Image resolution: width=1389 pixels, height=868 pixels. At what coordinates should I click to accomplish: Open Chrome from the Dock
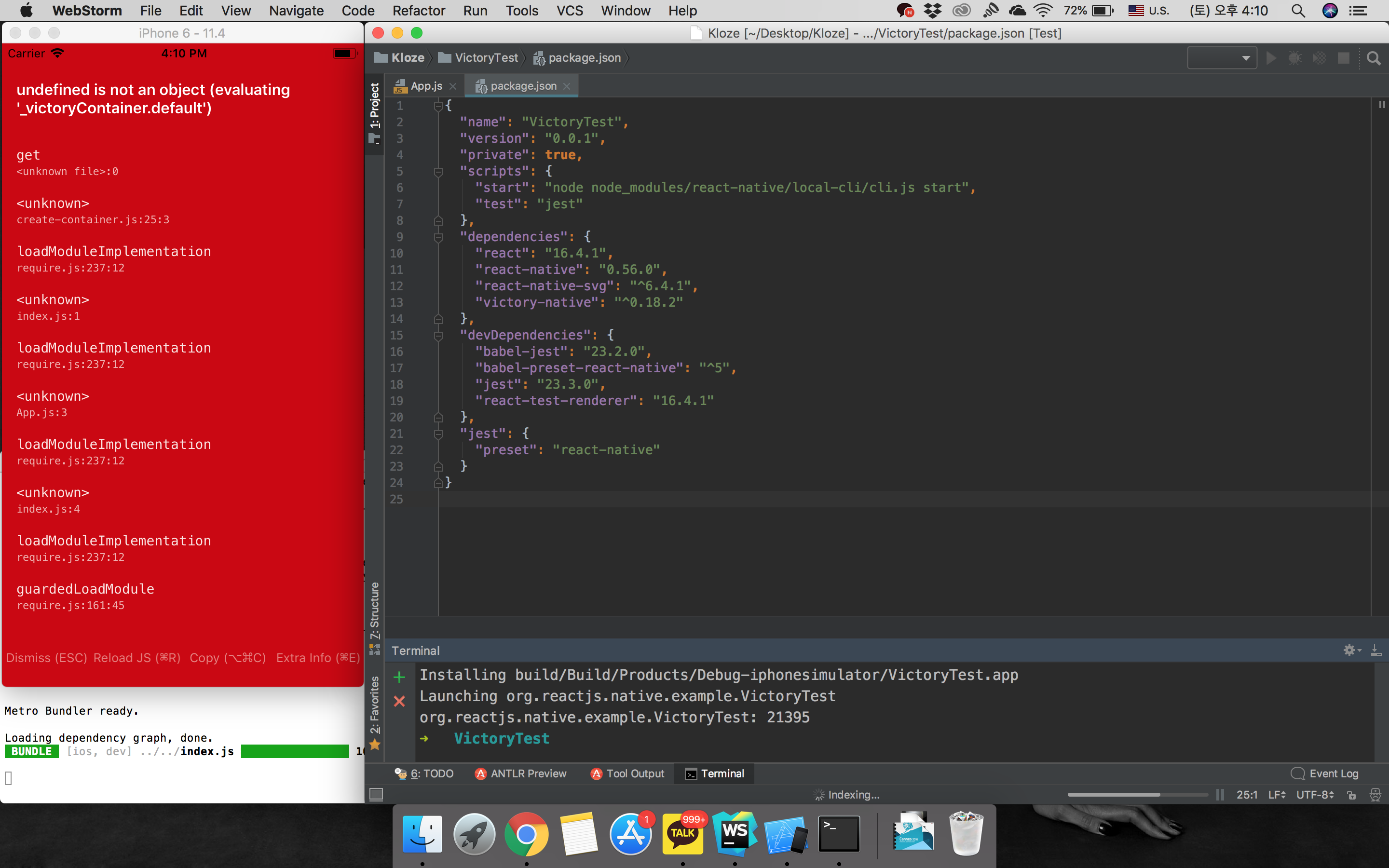(x=526, y=834)
